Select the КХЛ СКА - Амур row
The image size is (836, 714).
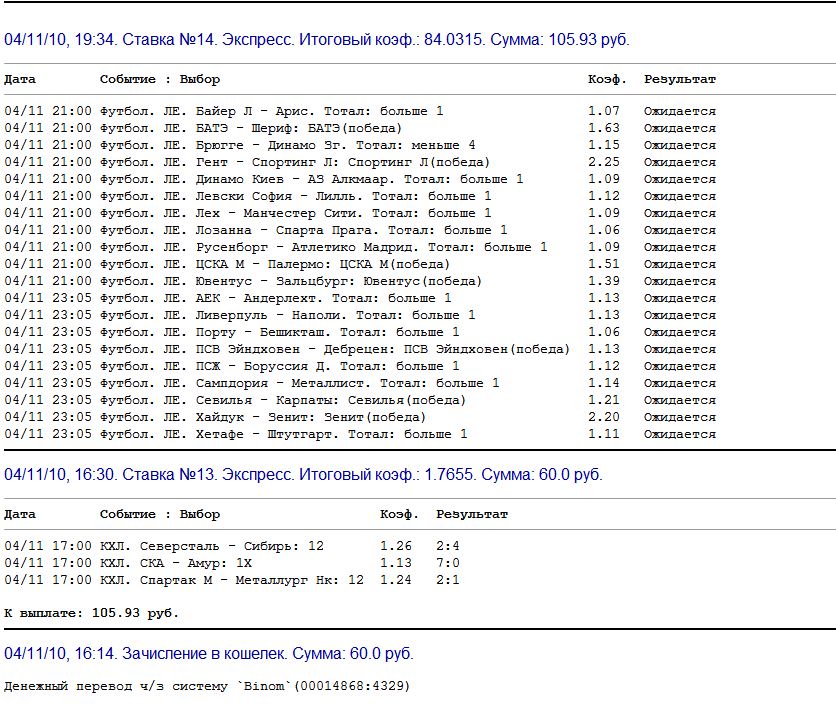point(232,563)
